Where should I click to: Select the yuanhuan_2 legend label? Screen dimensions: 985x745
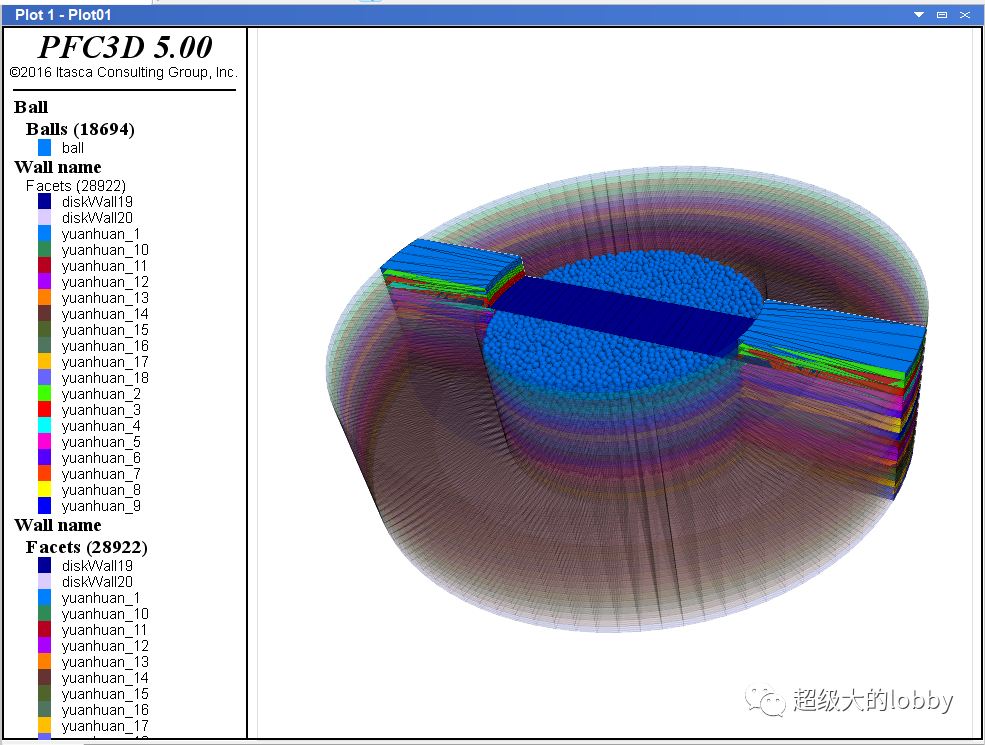tap(101, 394)
